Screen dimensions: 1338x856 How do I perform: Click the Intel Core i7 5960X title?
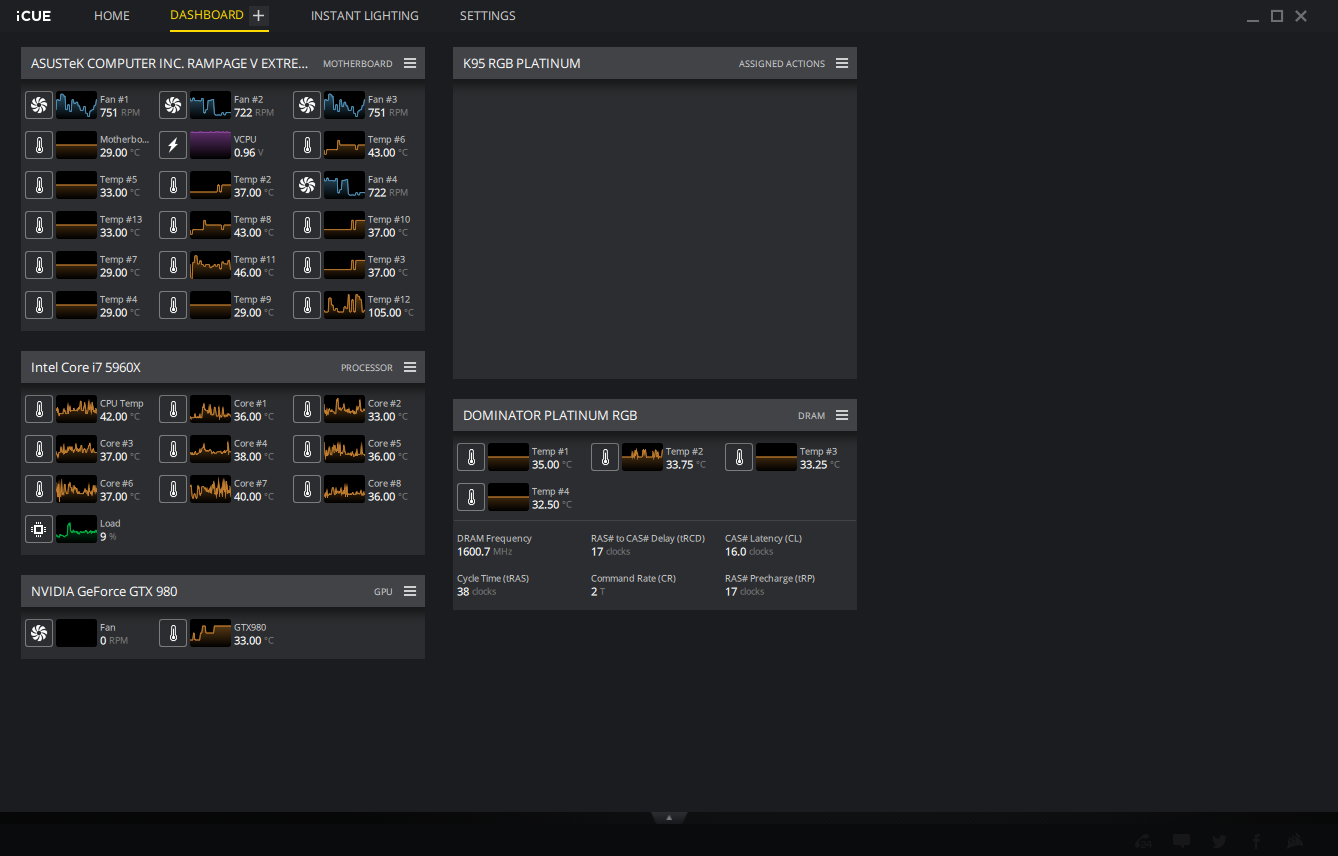click(x=86, y=367)
